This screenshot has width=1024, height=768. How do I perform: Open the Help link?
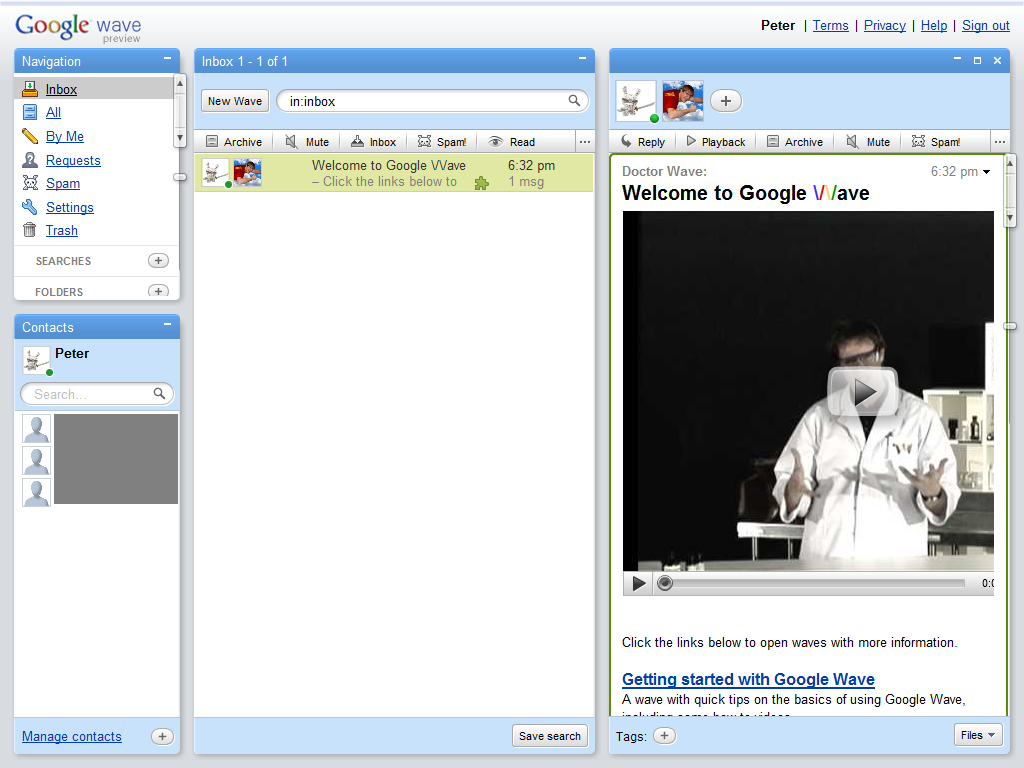934,25
